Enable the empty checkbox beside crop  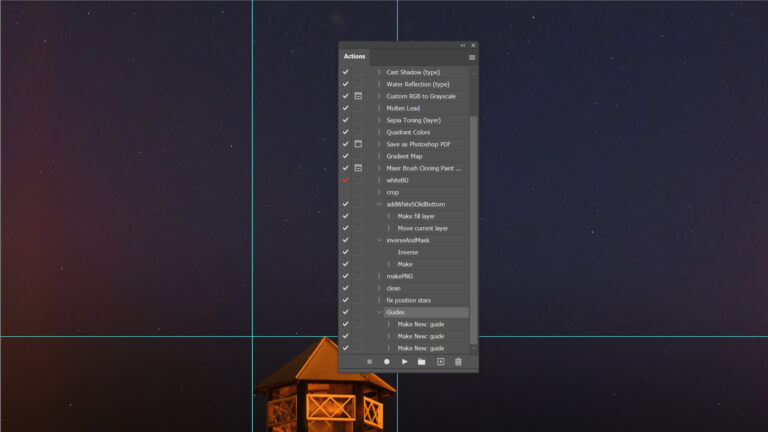[x=346, y=192]
